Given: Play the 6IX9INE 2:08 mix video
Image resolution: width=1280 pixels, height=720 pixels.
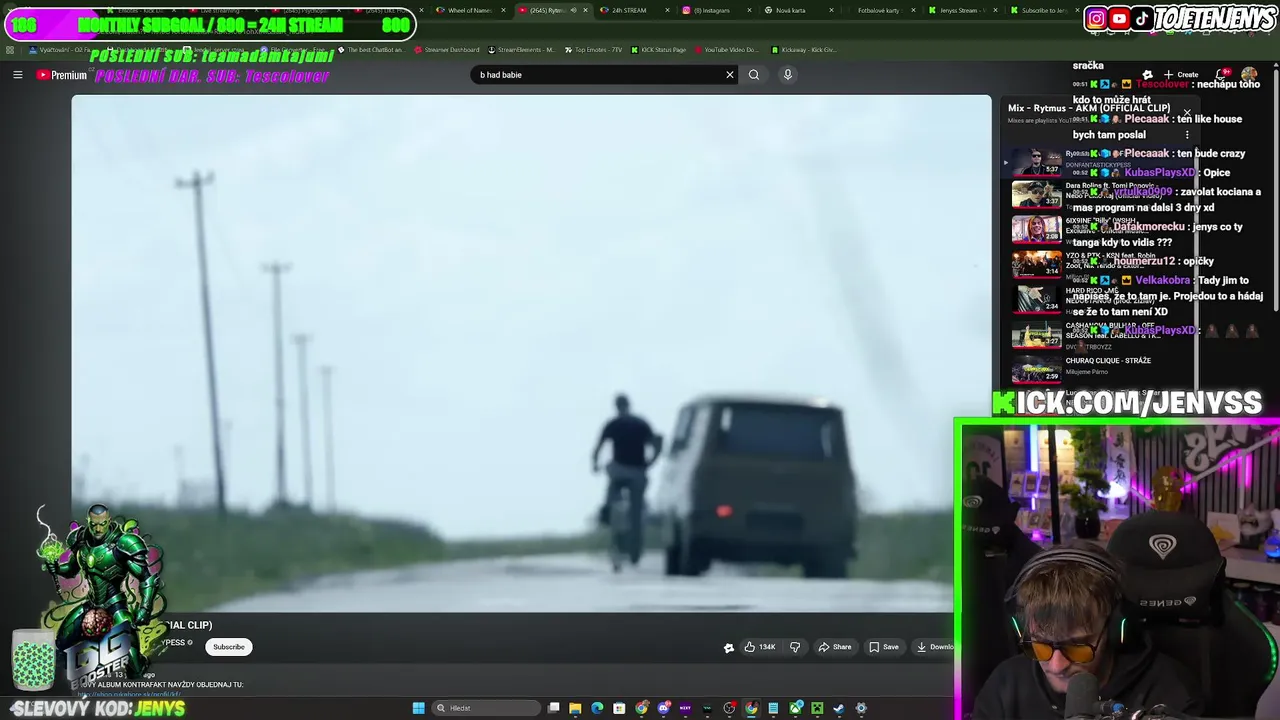Looking at the screenshot, I should point(1036,229).
